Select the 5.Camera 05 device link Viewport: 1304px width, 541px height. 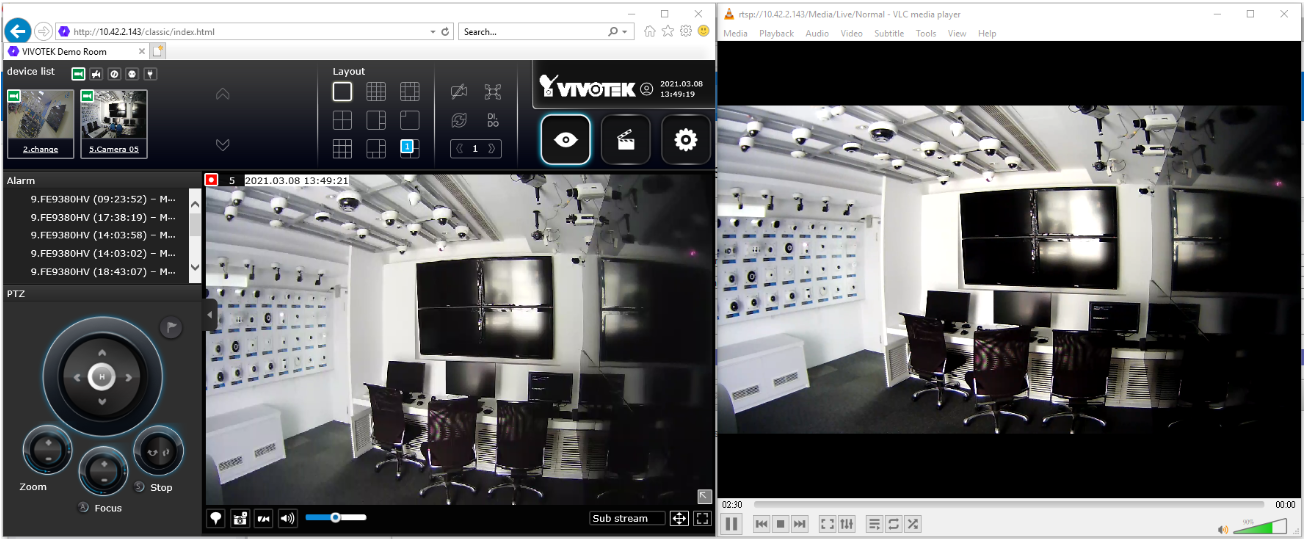click(113, 149)
